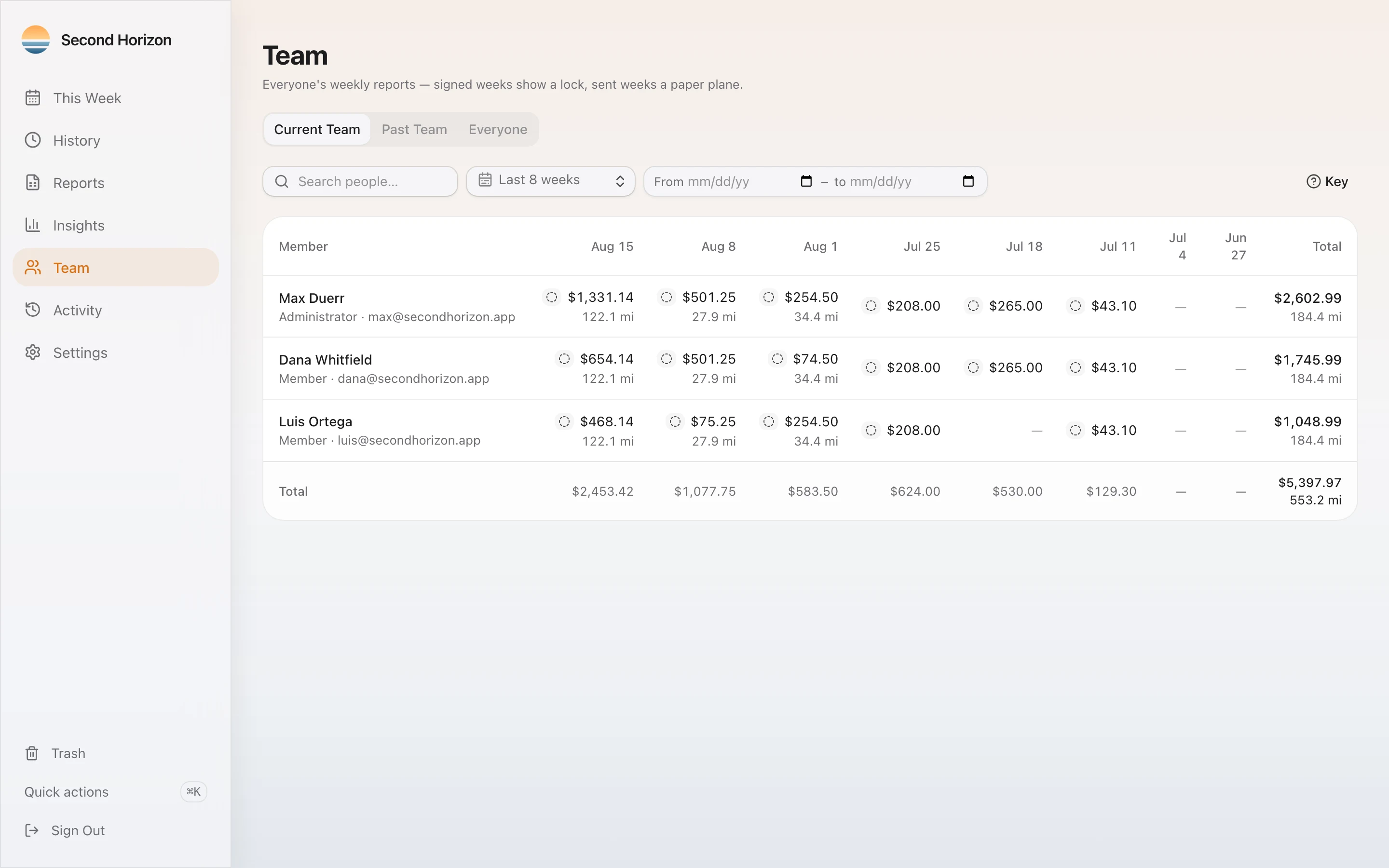
Task: Switch to the Past Team tab
Action: (414, 129)
